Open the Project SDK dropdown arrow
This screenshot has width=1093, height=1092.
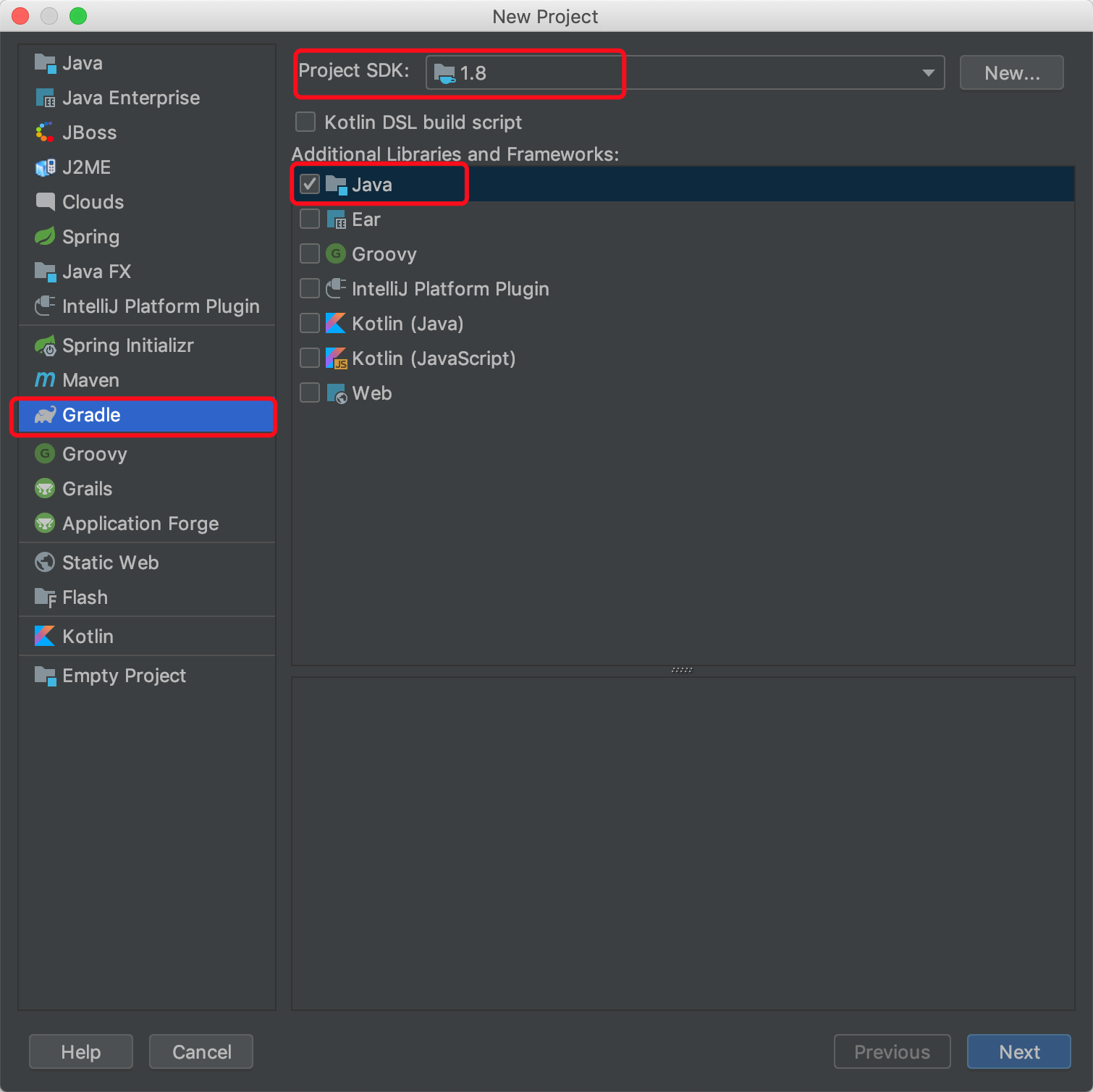(928, 73)
